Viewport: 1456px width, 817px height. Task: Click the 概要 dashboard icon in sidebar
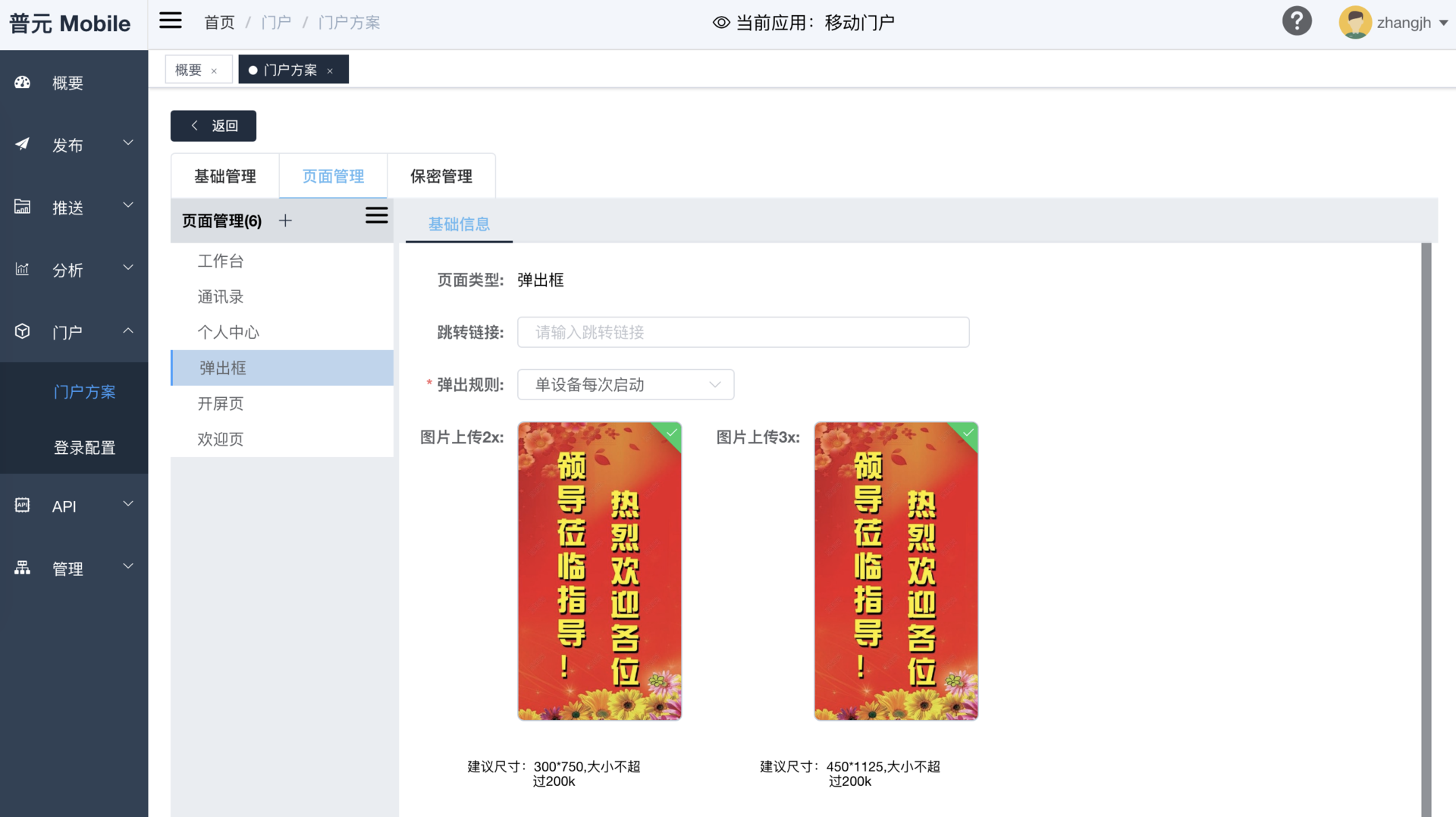tap(23, 83)
